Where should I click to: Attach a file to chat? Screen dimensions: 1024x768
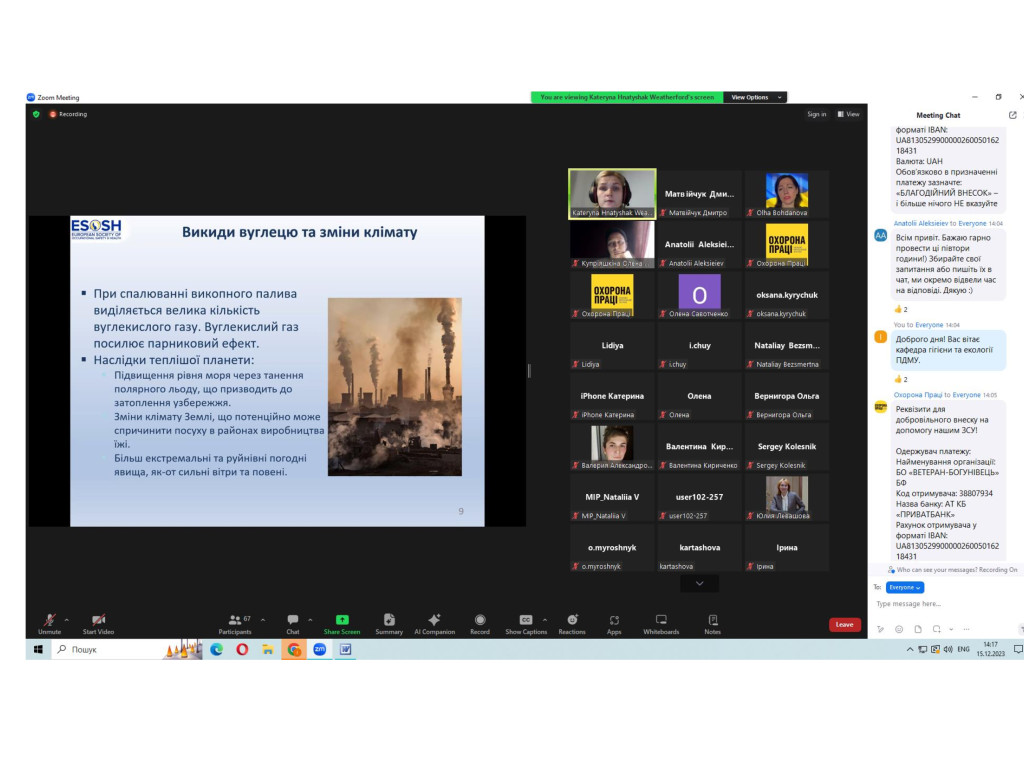point(918,629)
